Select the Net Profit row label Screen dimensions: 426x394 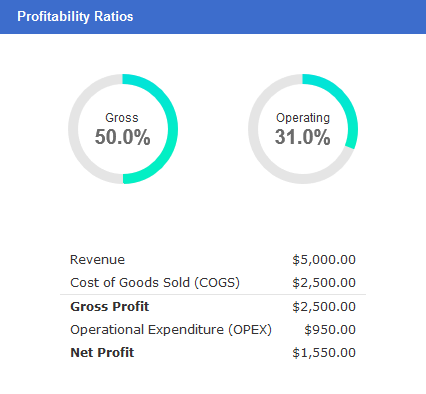102,353
